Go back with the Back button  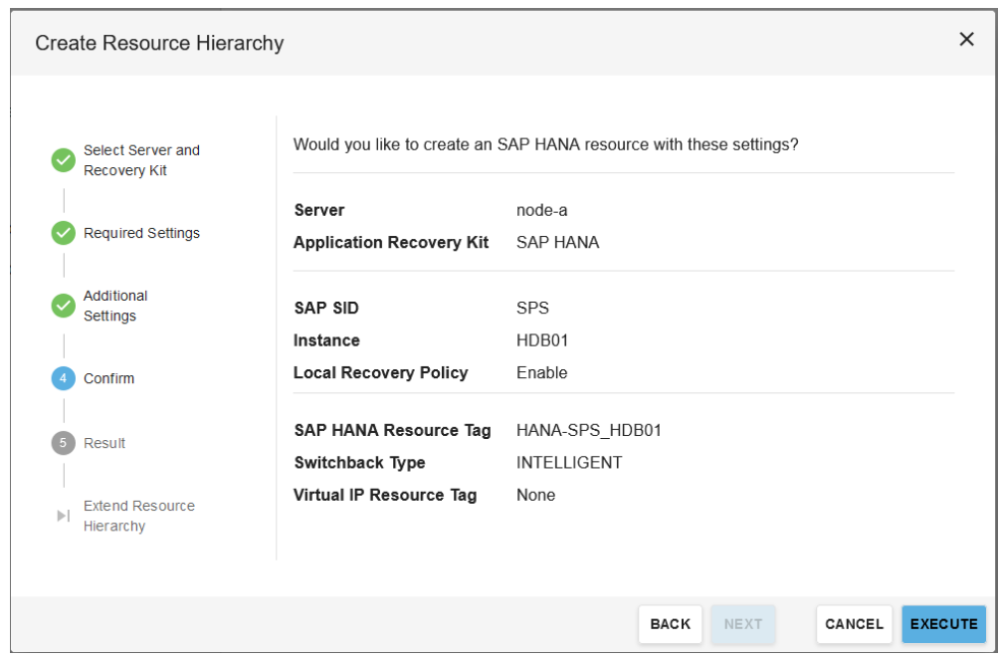pyautogui.click(x=670, y=624)
